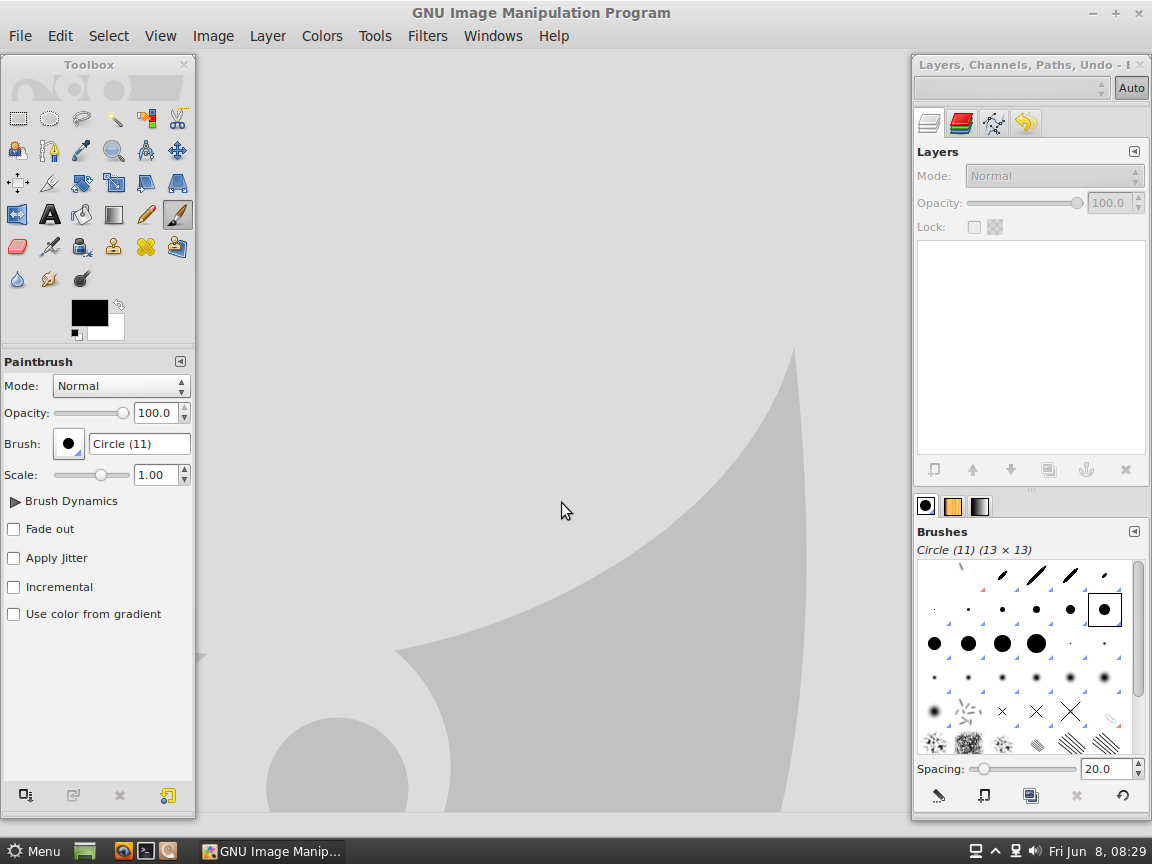Image resolution: width=1152 pixels, height=864 pixels.
Task: Expand the Brush Dynamics section
Action: point(15,502)
